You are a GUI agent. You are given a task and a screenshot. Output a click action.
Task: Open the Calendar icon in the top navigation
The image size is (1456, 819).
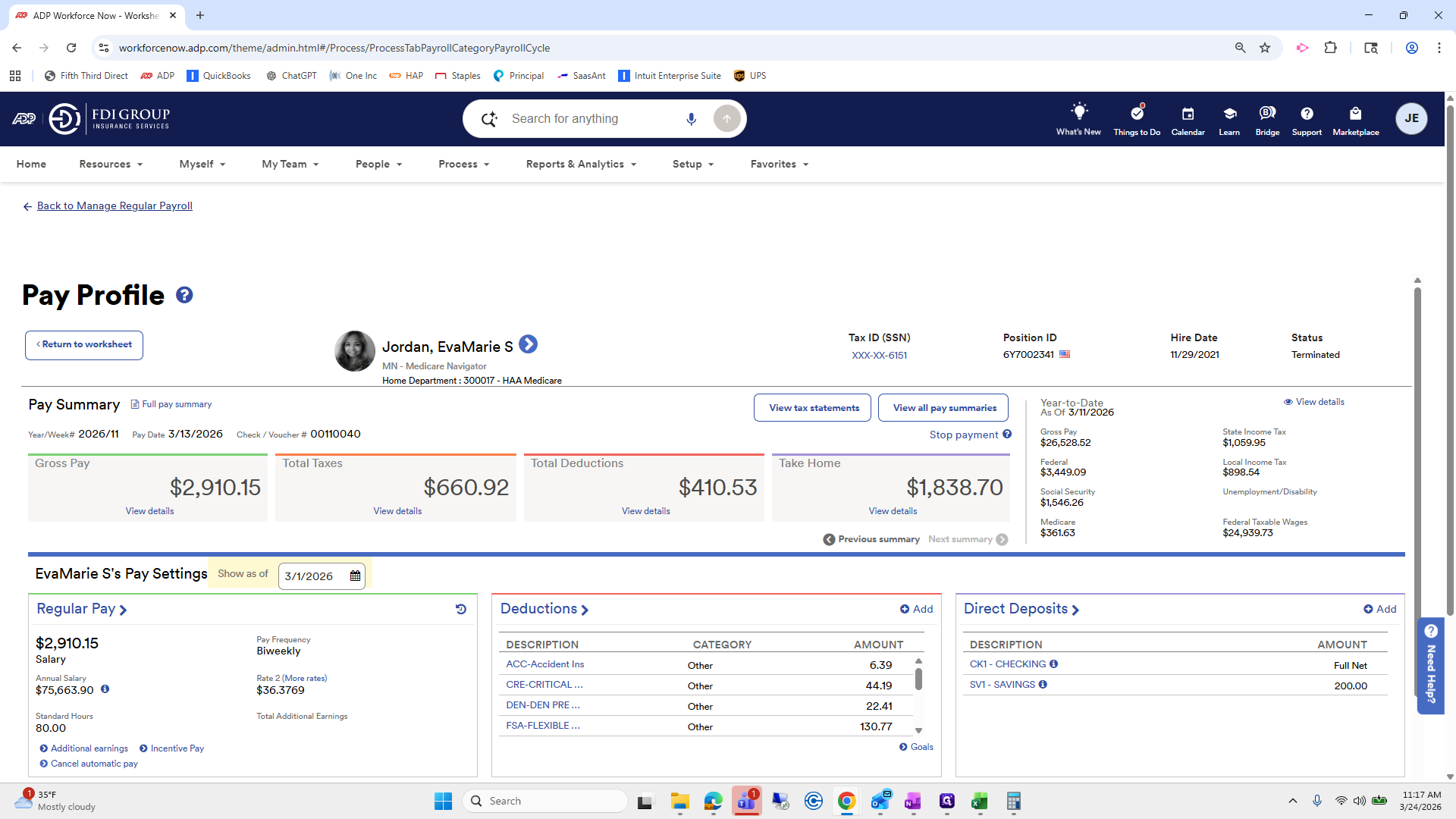coord(1188,119)
